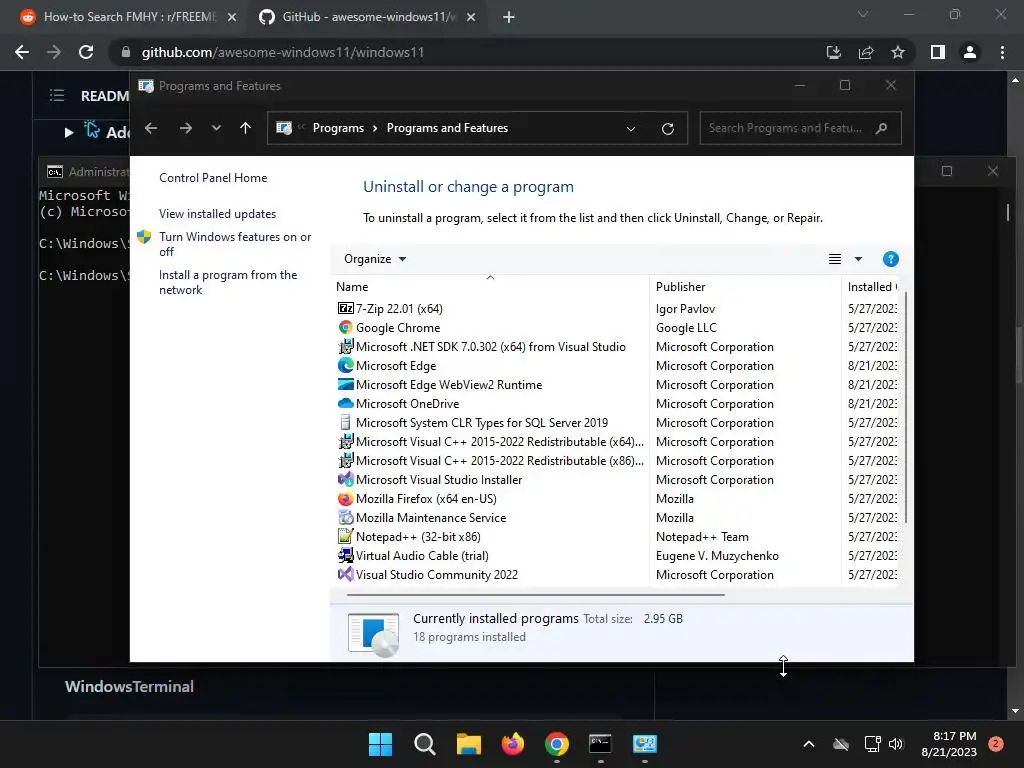
Task: Click Chrome install app icon in address bar
Action: pos(834,52)
